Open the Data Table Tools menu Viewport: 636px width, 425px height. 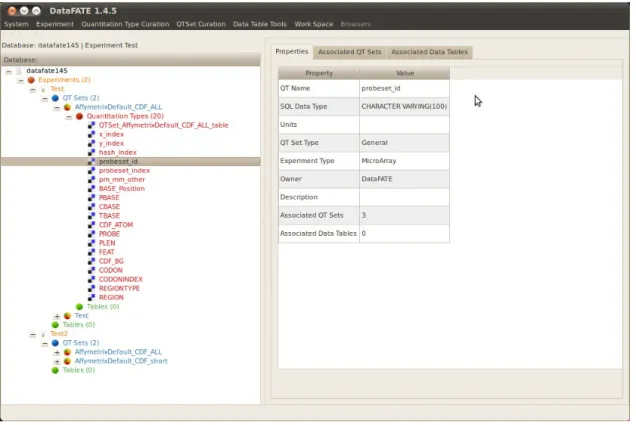(x=260, y=24)
